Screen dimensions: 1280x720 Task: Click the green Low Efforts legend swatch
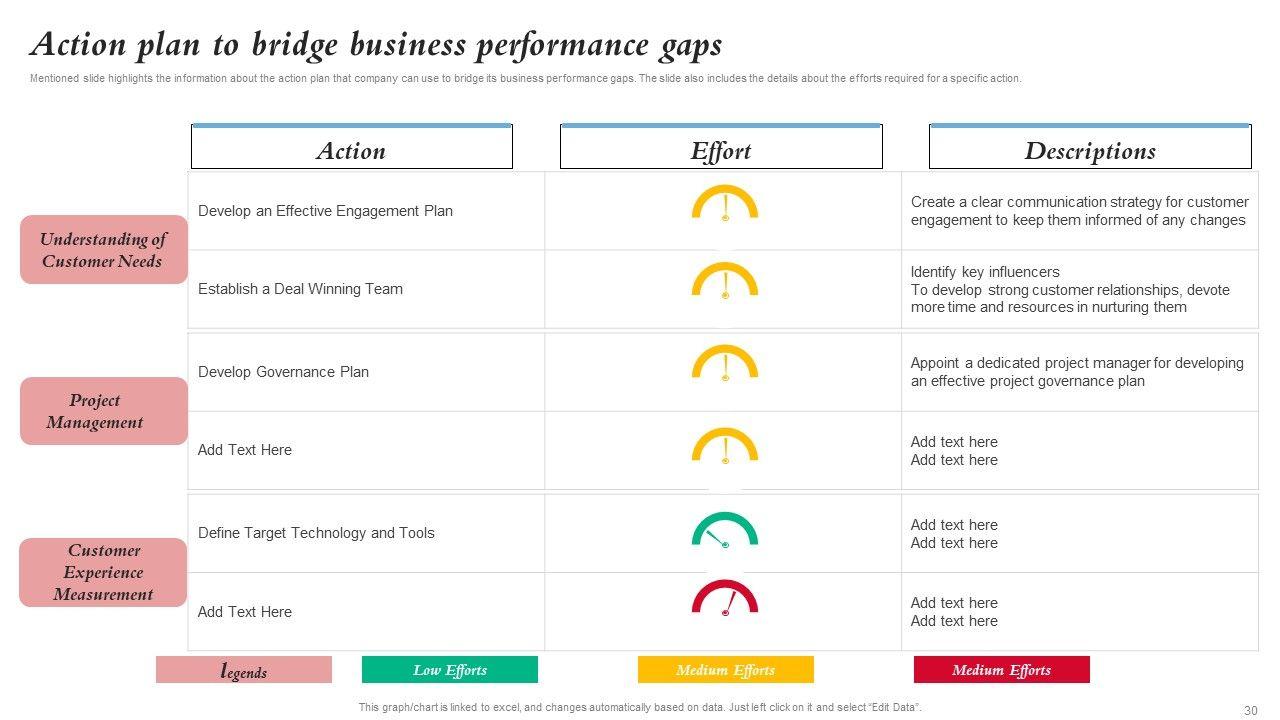pos(450,670)
